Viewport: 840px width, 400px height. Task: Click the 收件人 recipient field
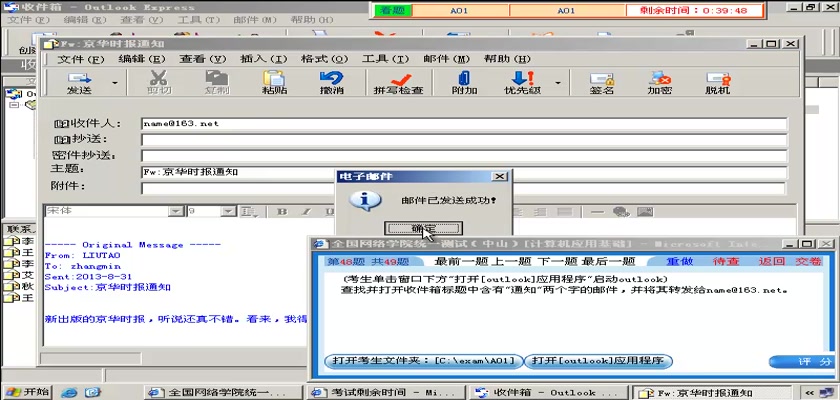click(464, 124)
